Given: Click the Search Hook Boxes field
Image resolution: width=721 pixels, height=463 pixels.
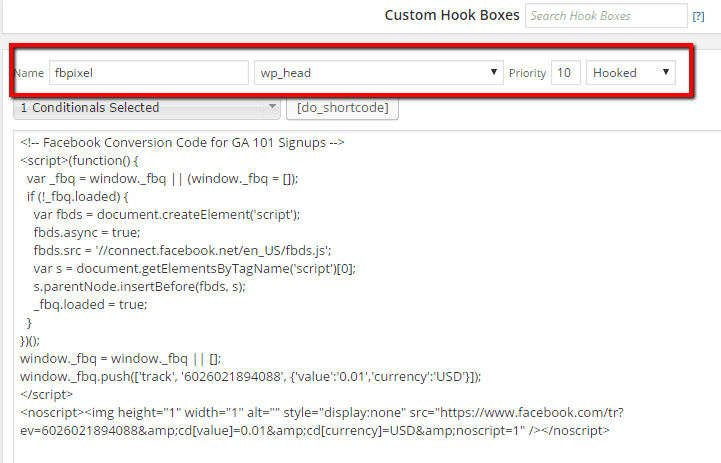Looking at the screenshot, I should click(x=591, y=16).
